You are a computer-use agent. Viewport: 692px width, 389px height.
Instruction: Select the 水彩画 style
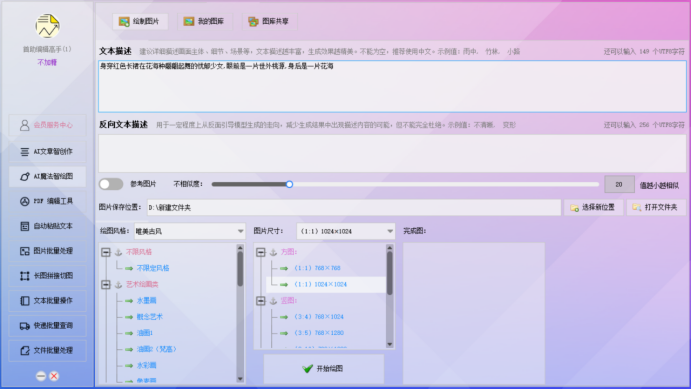[x=147, y=366]
